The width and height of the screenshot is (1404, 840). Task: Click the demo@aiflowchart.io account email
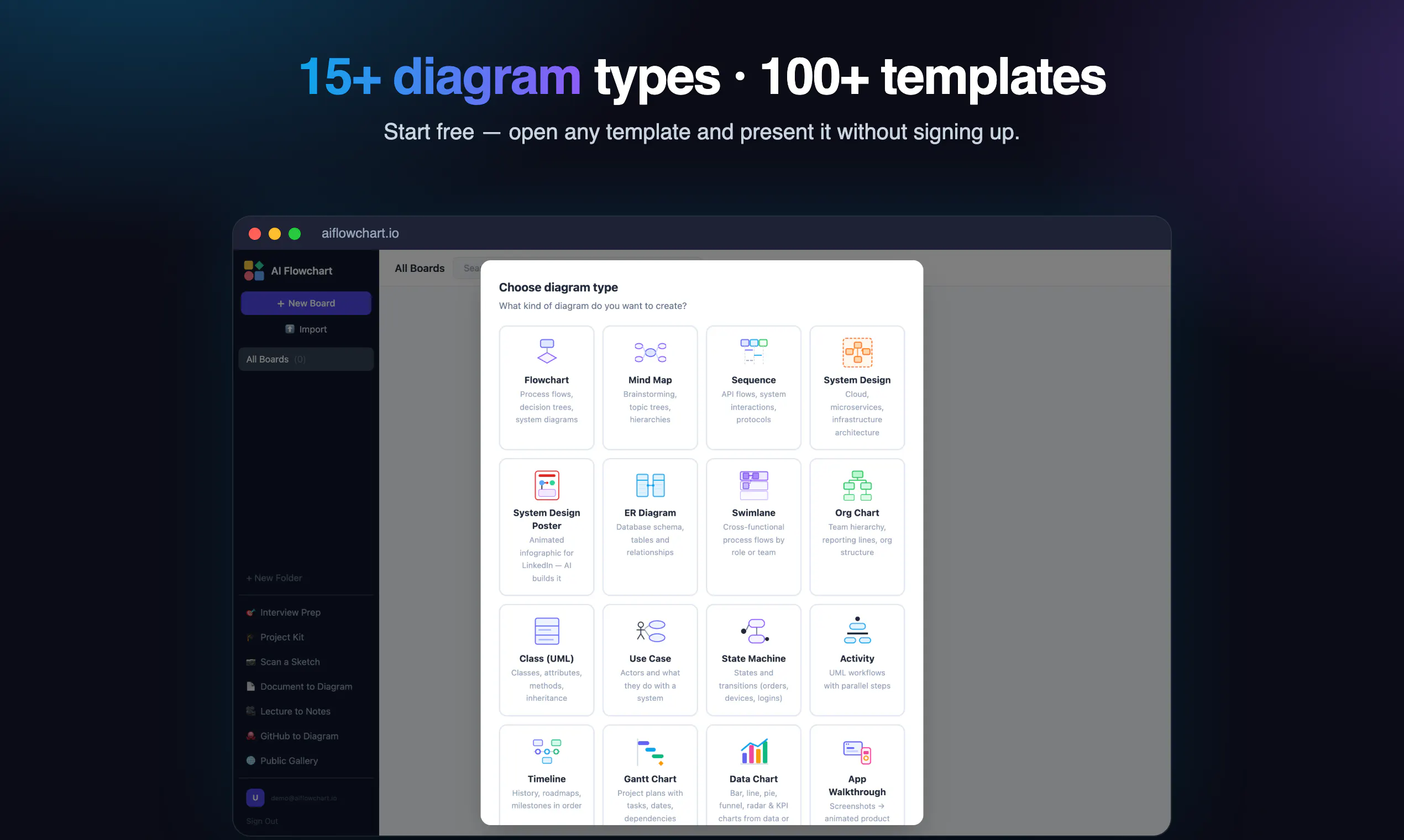tap(303, 798)
